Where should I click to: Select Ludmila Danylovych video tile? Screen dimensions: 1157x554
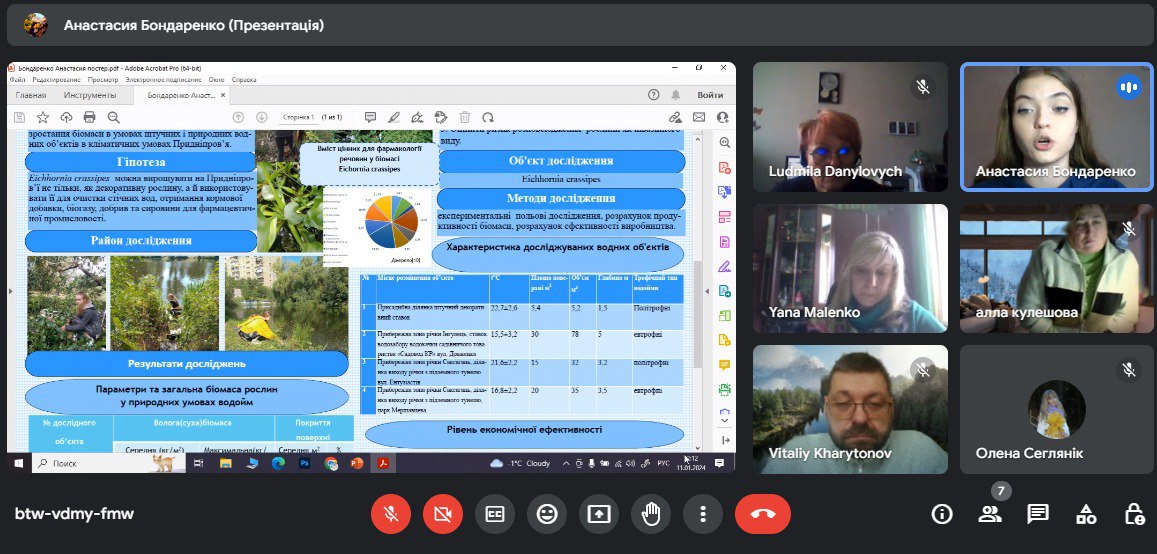850,127
